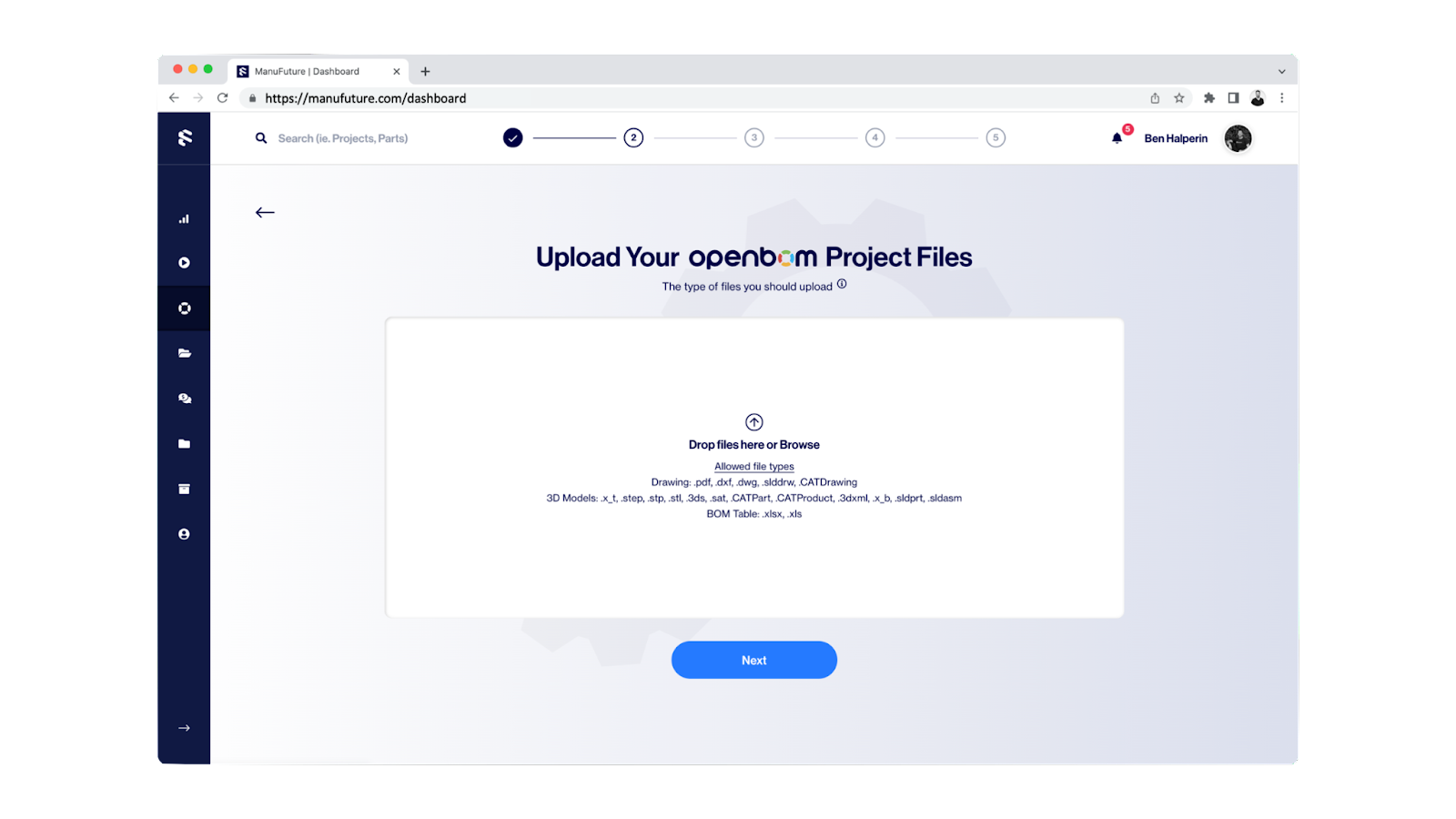Go back using the left arrow on page

(x=265, y=212)
